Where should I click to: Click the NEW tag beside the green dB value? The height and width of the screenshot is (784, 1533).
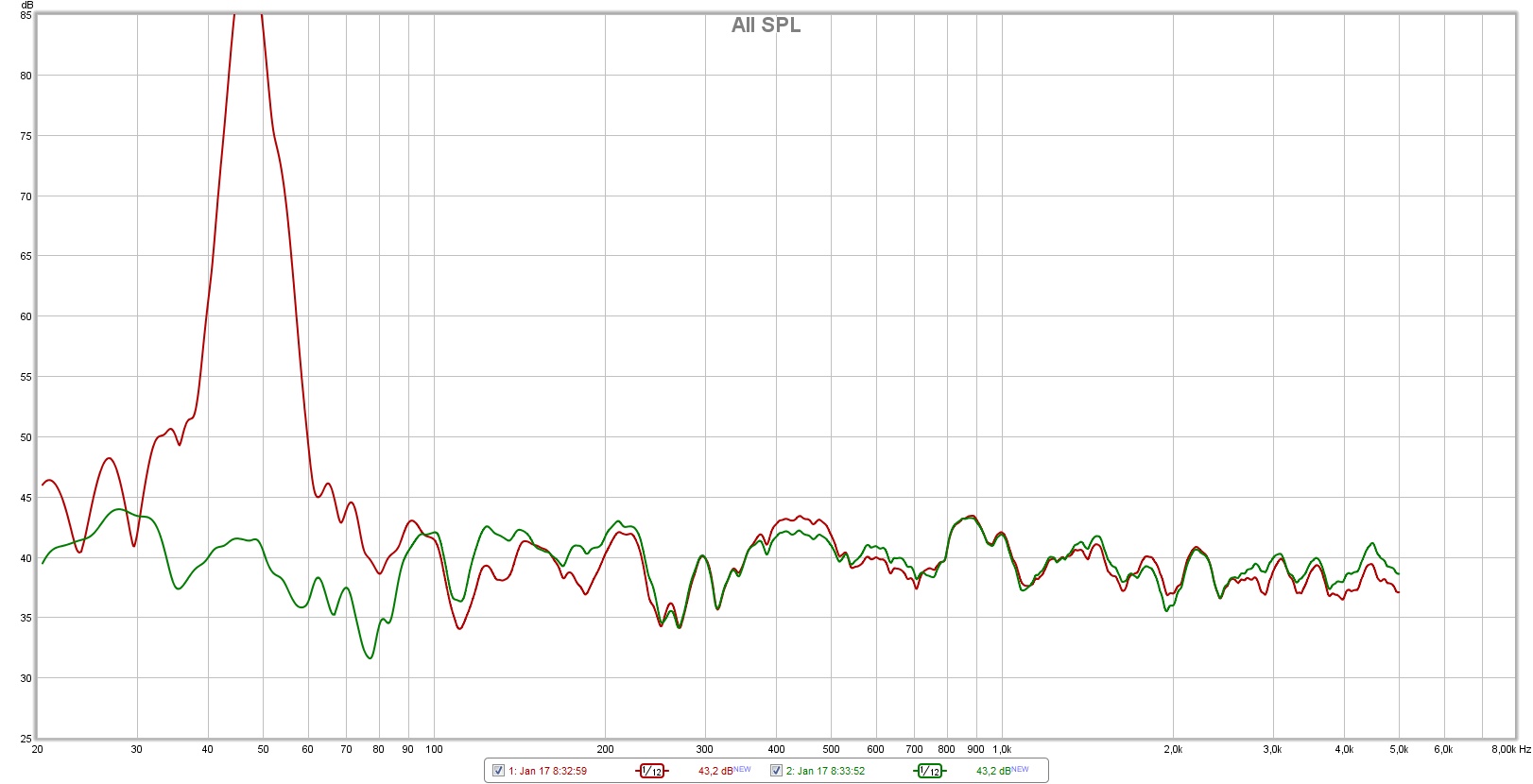[x=1021, y=769]
